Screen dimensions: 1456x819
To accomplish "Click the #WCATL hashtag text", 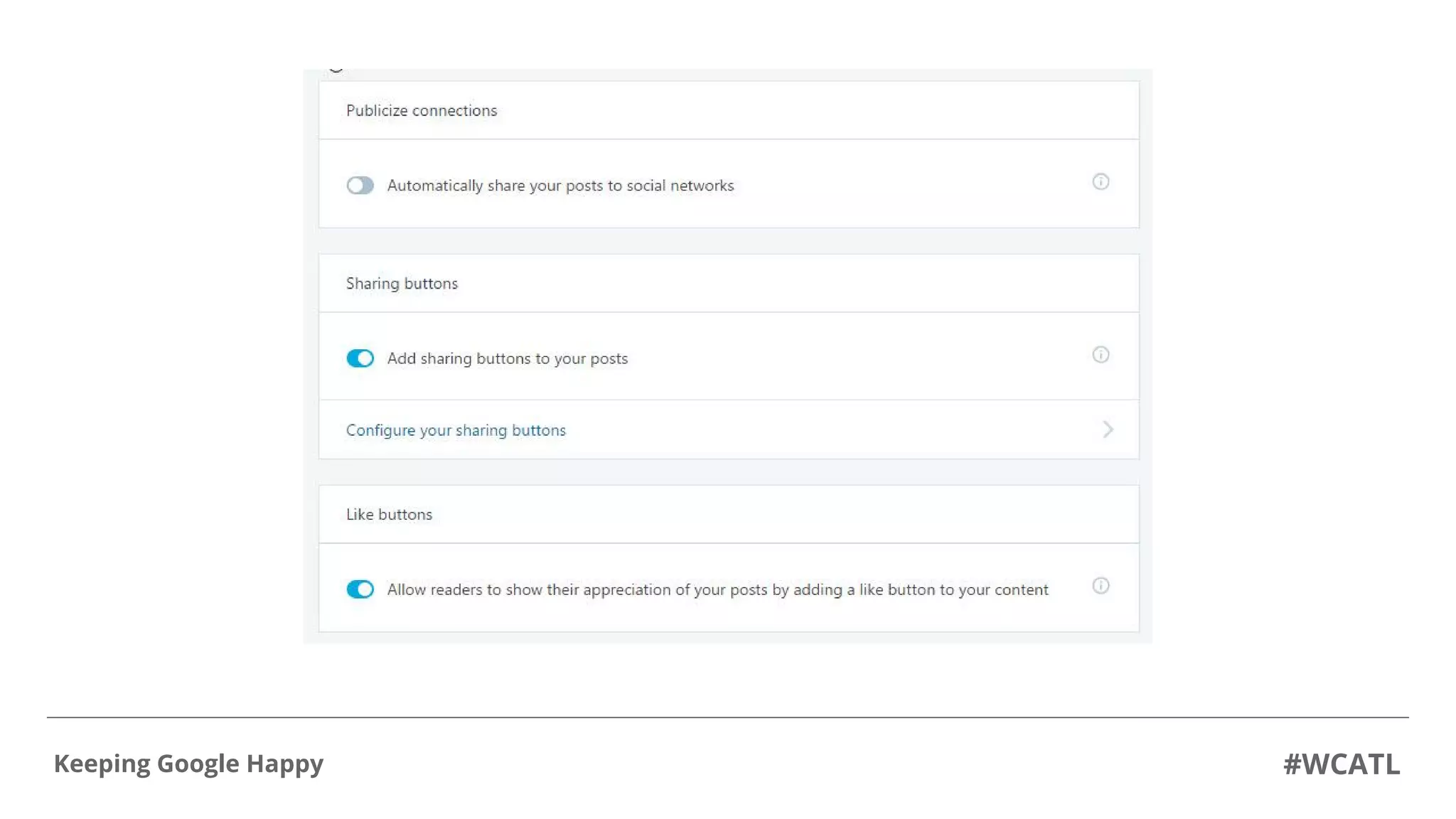I will click(x=1342, y=764).
